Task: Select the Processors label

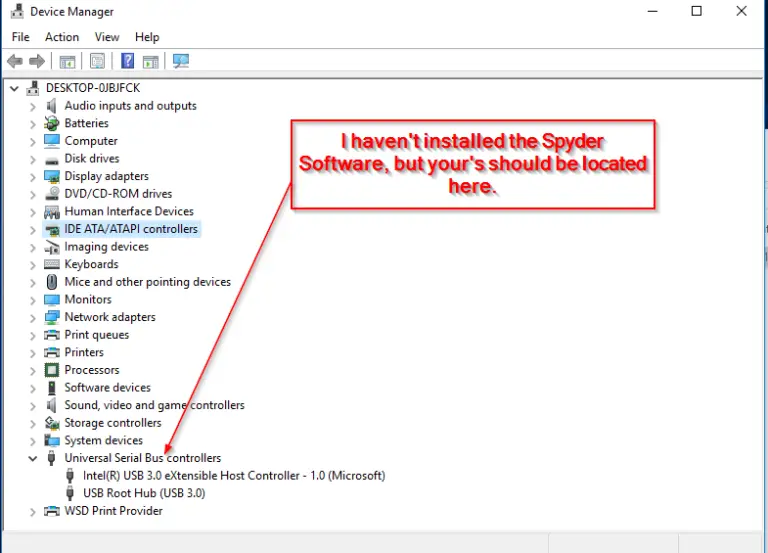Action: pyautogui.click(x=92, y=370)
